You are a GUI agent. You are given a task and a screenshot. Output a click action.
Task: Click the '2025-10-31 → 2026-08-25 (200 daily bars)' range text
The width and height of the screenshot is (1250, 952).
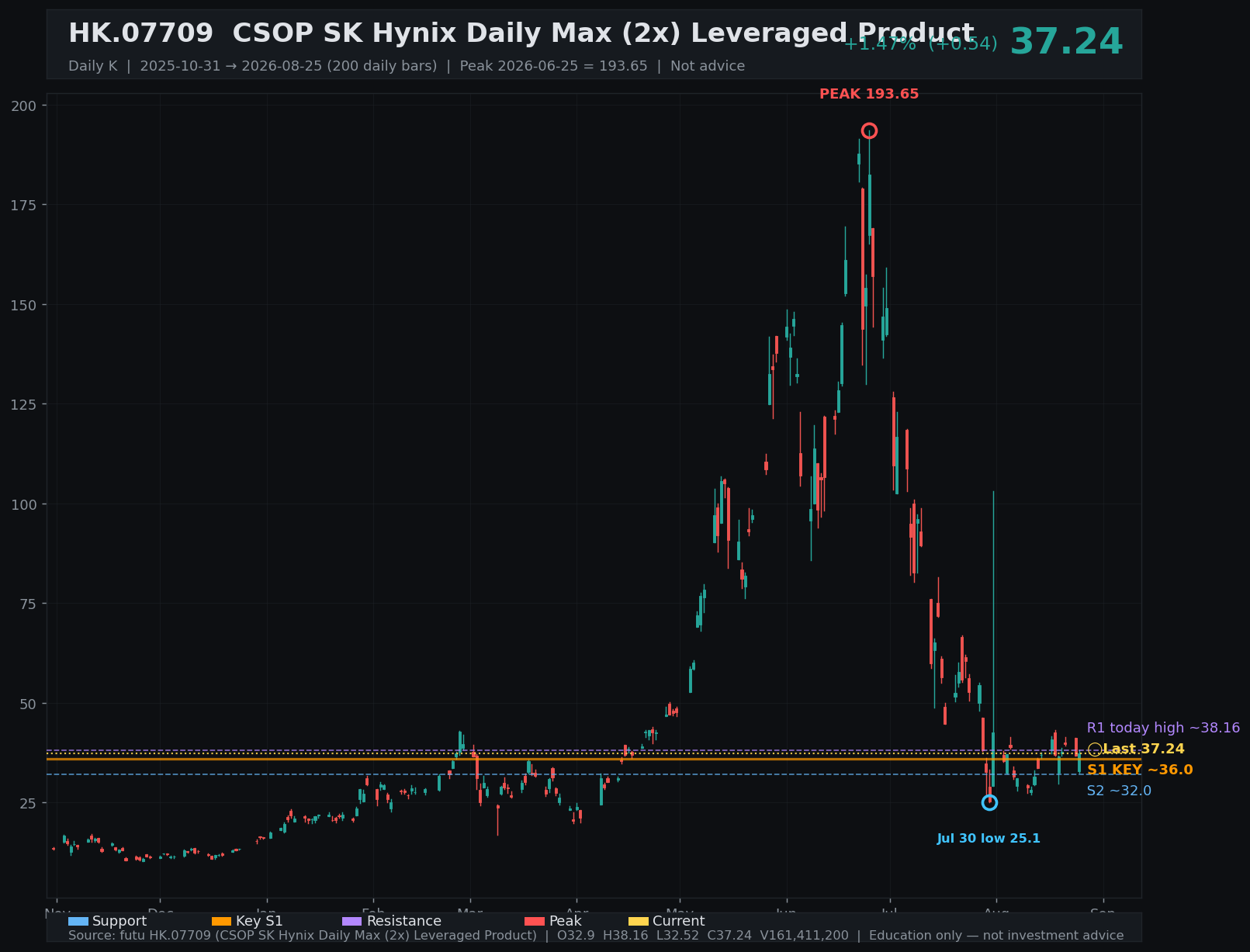[x=289, y=66]
